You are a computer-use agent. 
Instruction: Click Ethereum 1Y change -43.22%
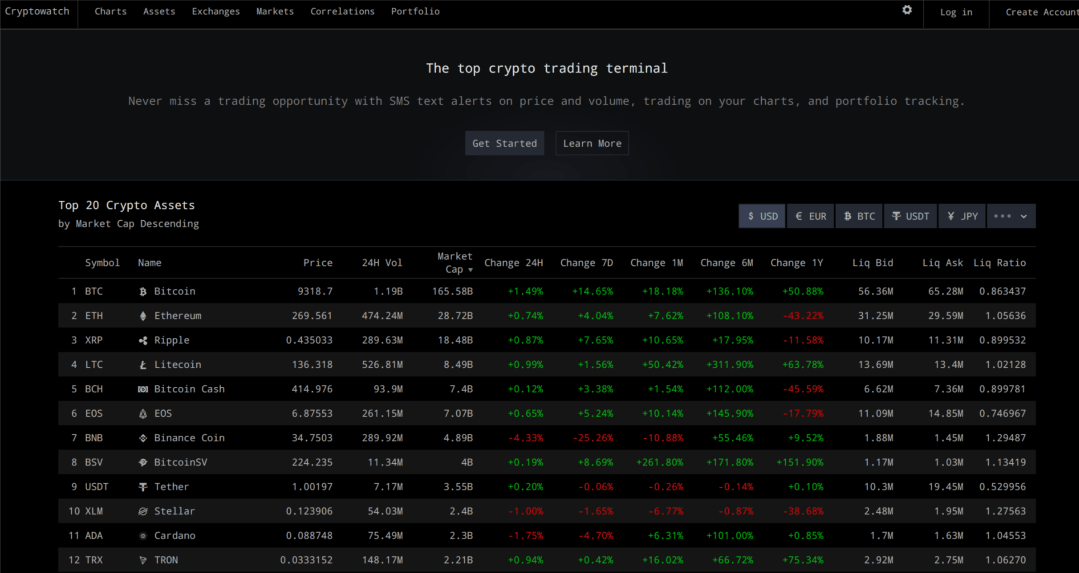coord(803,316)
